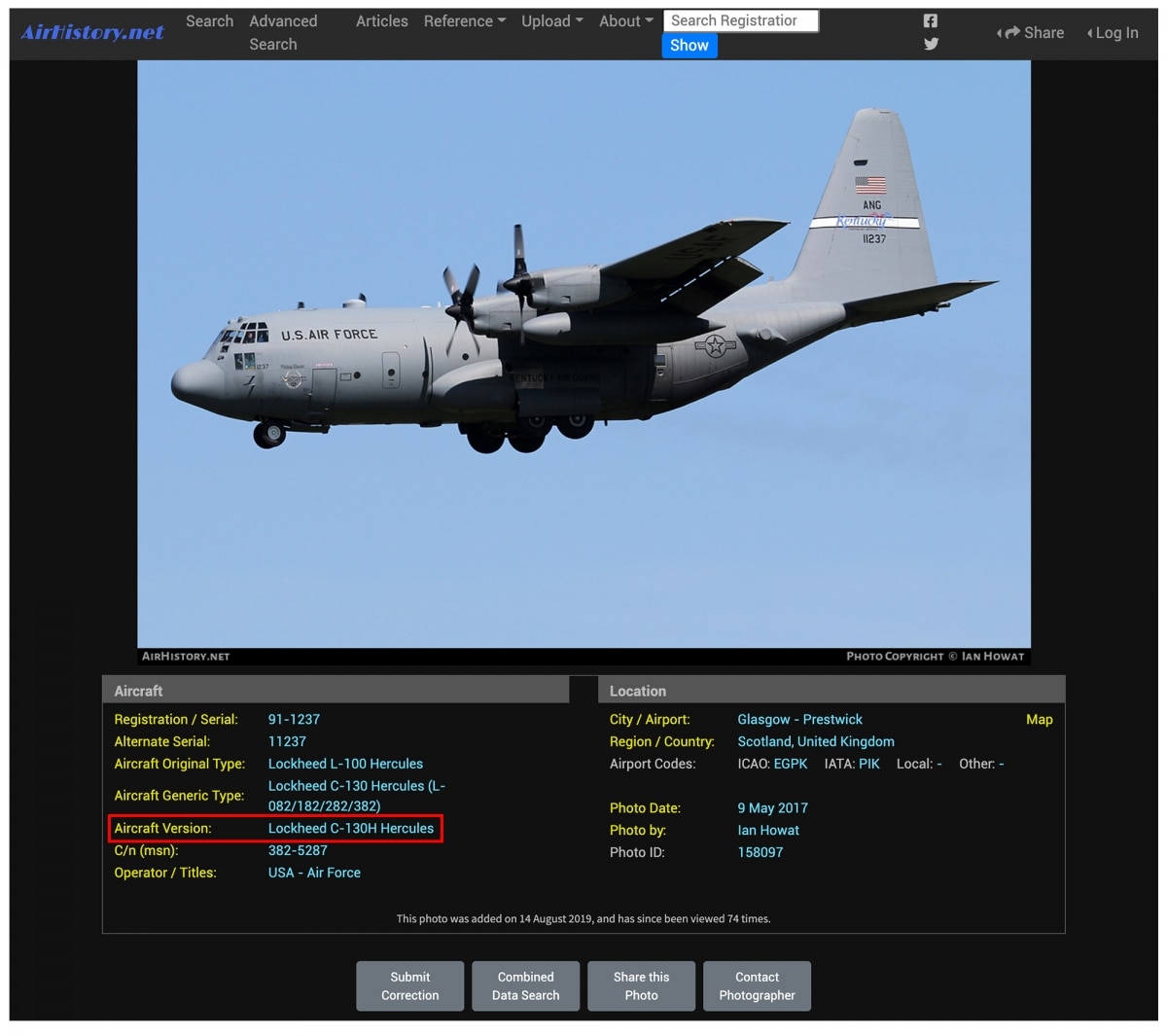Image resolution: width=1167 pixels, height=1036 pixels.
Task: Click the Share this Photo button
Action: click(x=641, y=985)
